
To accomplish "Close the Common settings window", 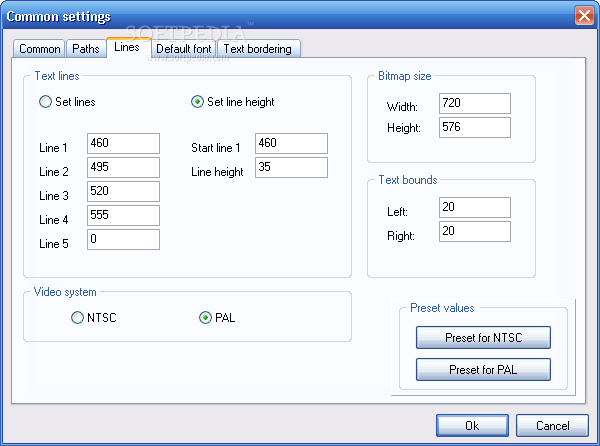I will point(584,16).
